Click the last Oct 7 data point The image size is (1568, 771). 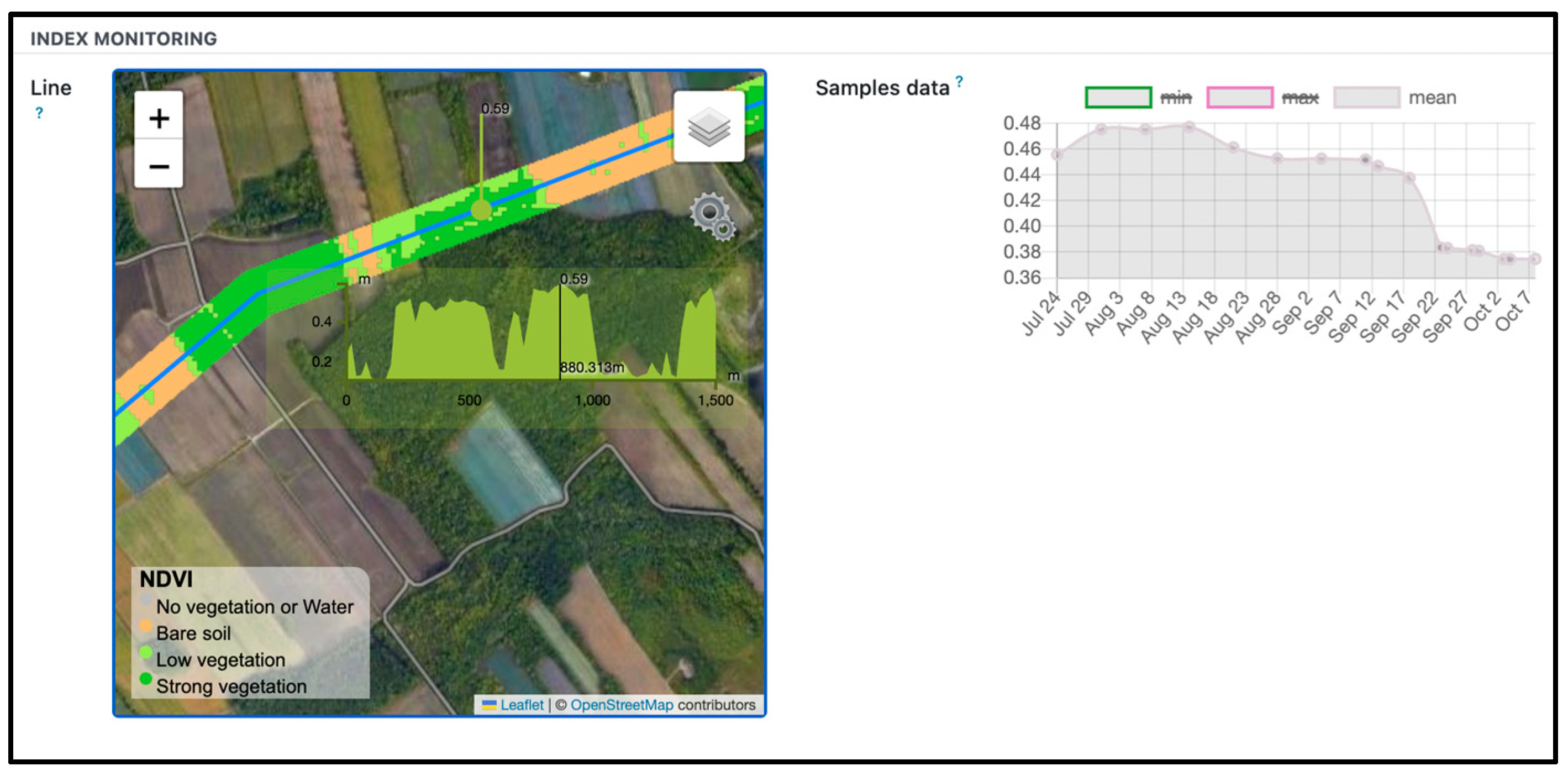pos(1534,258)
